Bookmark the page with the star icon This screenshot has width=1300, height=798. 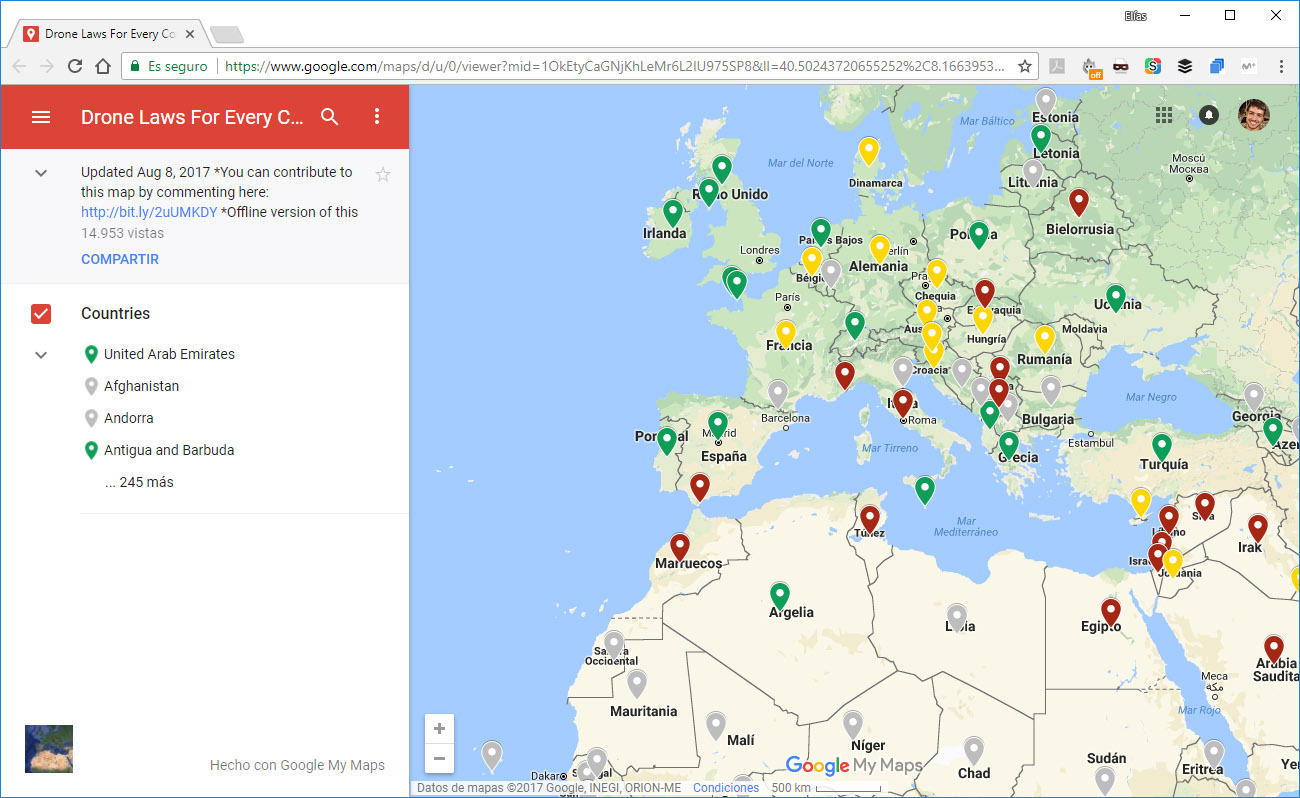(x=1025, y=65)
